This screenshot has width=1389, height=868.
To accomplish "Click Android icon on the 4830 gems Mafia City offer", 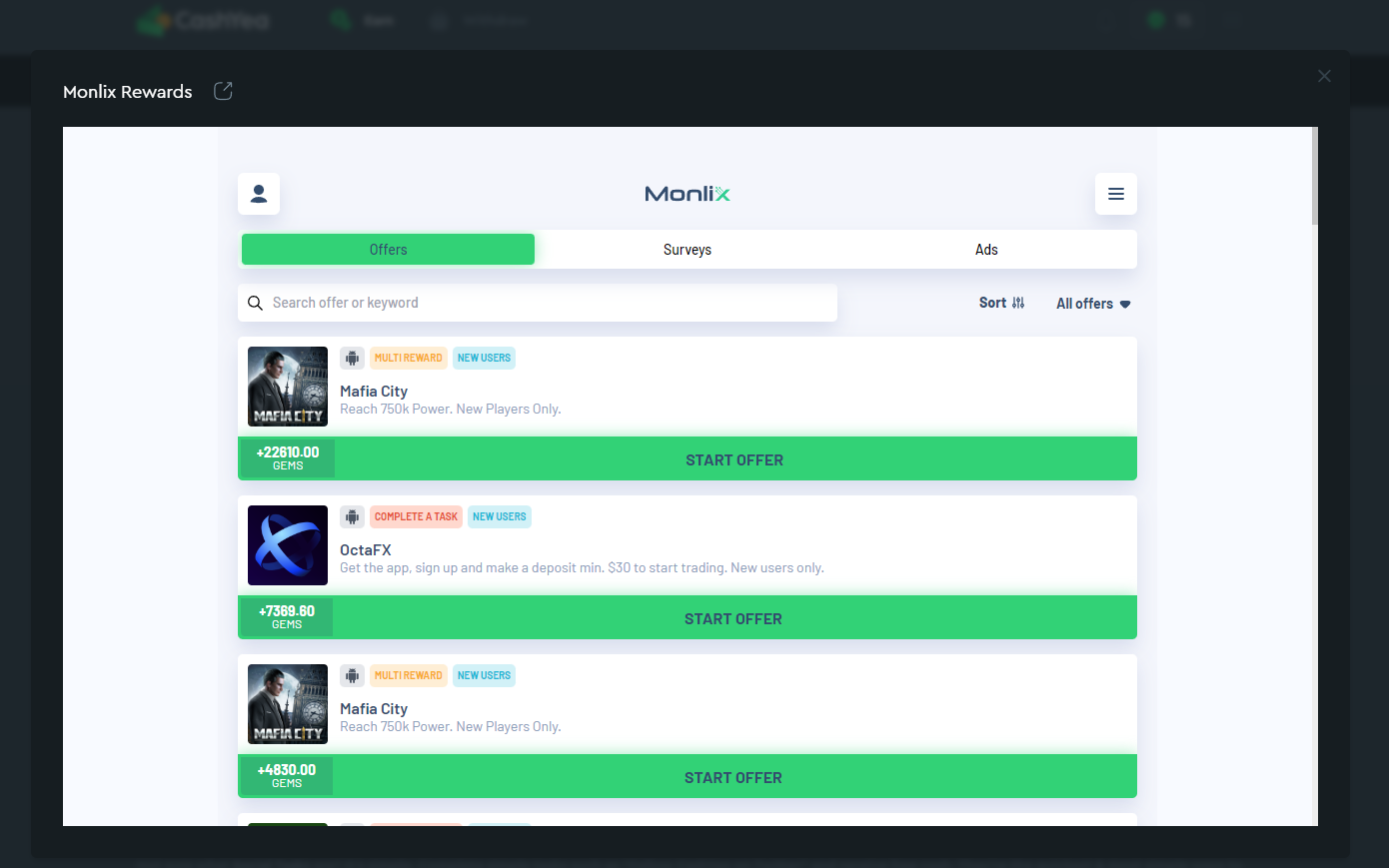I will coord(352,675).
